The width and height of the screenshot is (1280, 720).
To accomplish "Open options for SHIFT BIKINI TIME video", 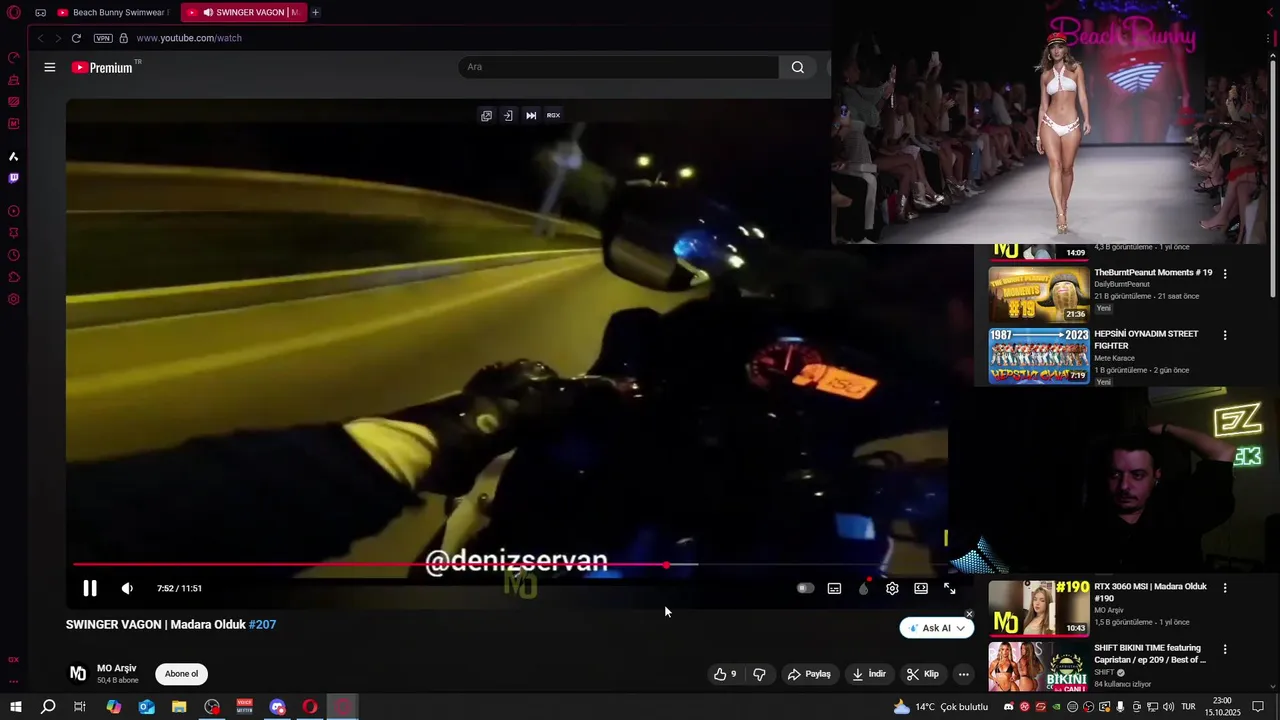I will (x=1225, y=649).
